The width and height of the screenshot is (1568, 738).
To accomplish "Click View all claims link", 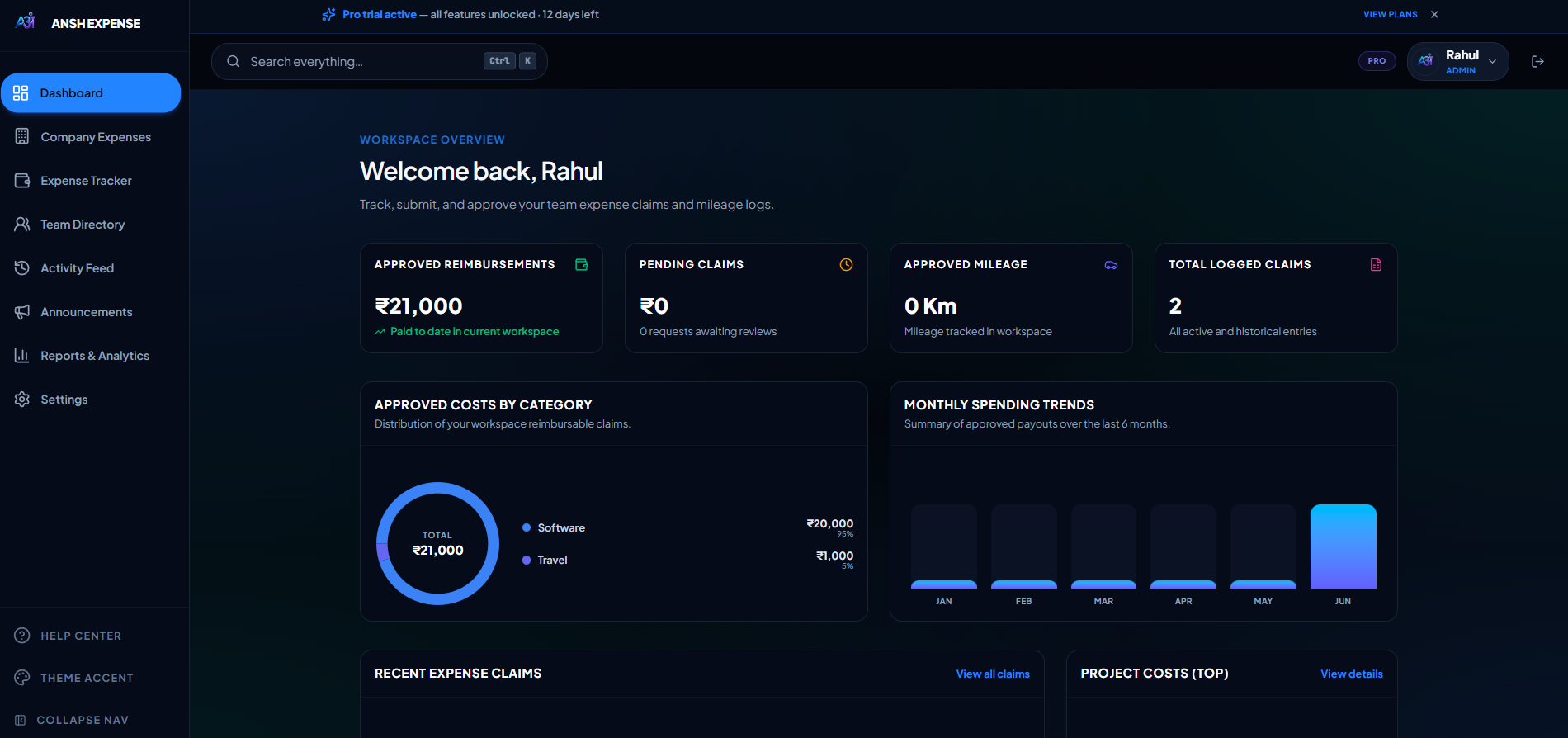I will 993,674.
